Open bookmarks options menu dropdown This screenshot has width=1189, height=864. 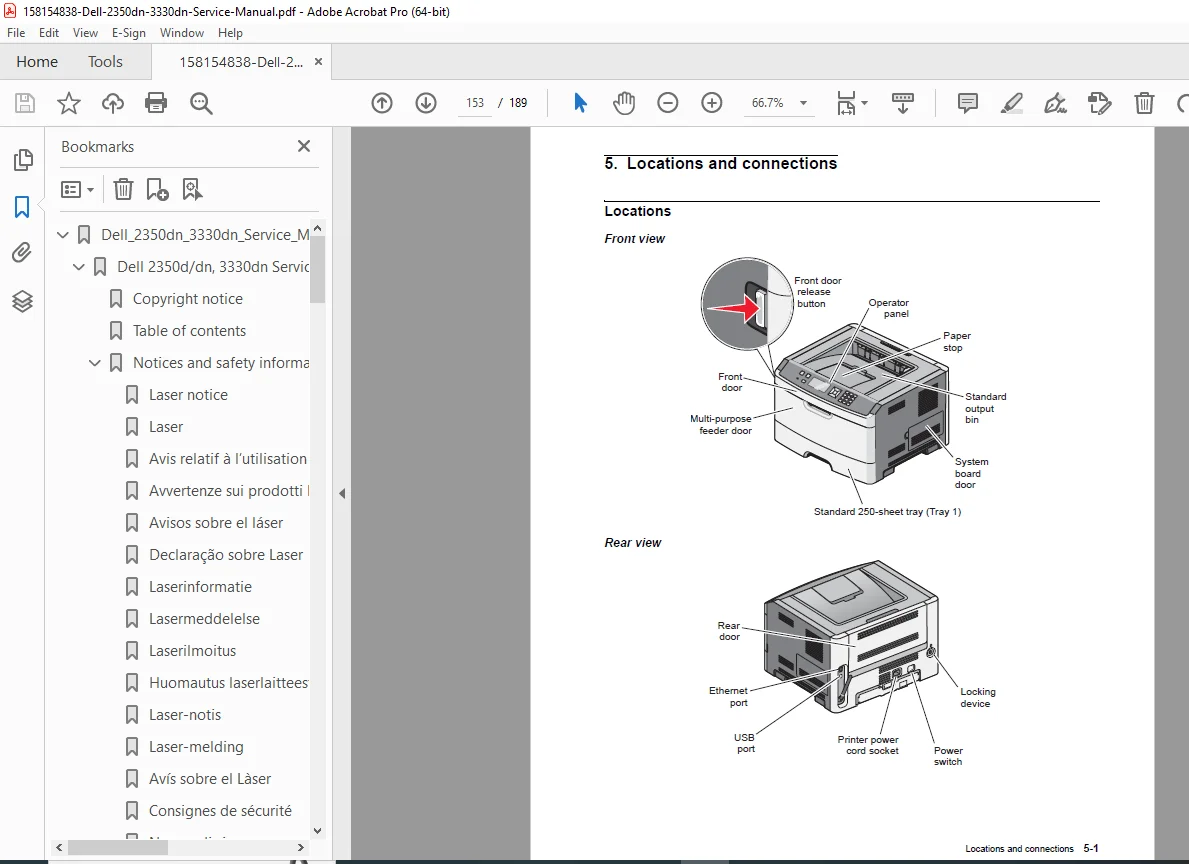click(77, 189)
